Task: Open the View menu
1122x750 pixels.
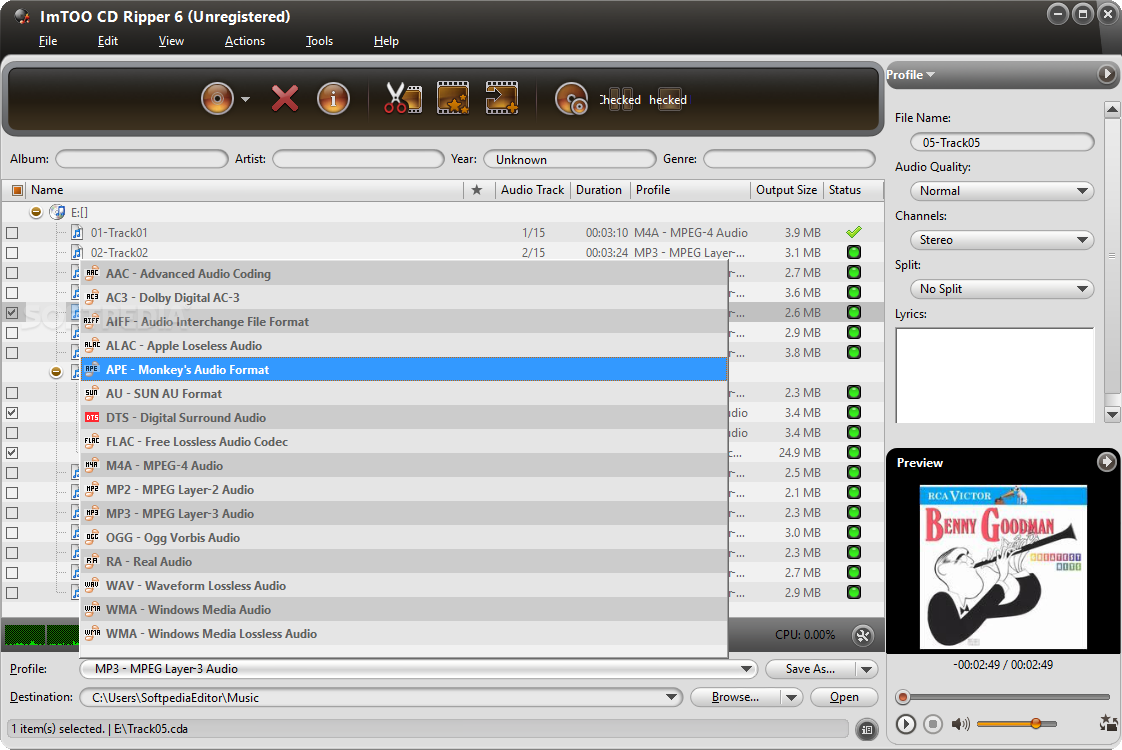Action: (x=171, y=41)
